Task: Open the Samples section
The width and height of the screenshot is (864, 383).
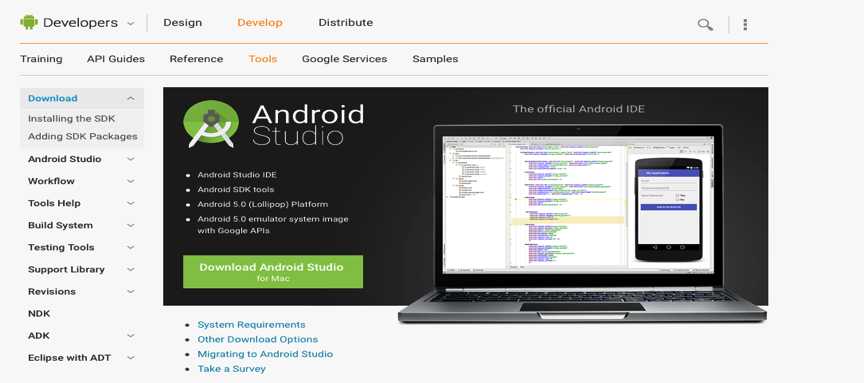Action: pos(435,59)
